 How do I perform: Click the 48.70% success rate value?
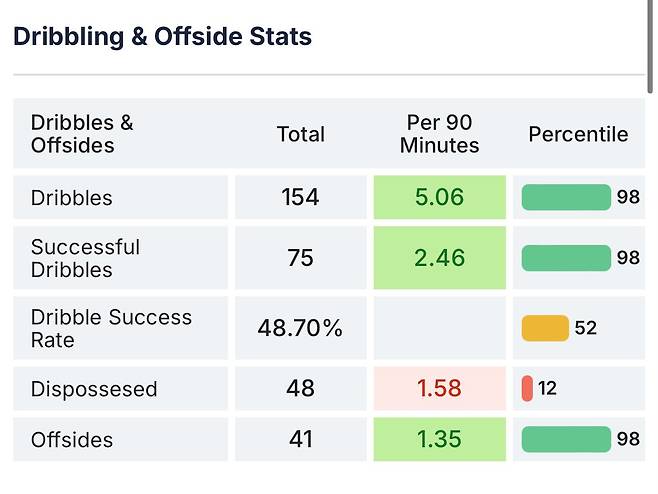300,328
